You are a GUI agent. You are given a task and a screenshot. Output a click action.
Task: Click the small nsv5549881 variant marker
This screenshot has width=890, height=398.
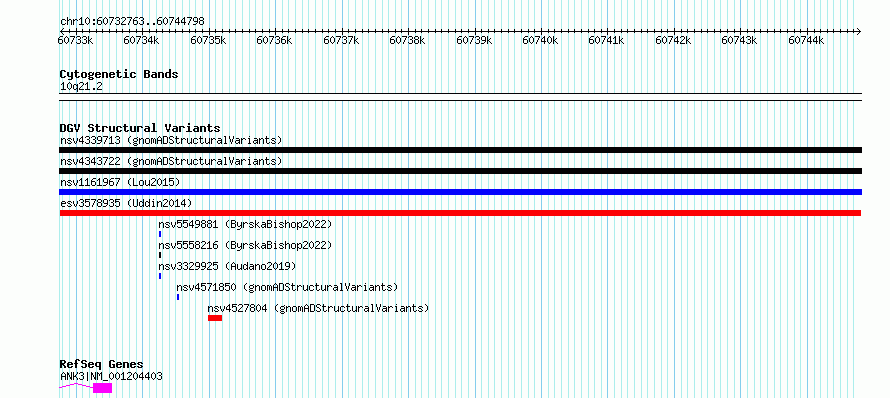pyautogui.click(x=160, y=234)
